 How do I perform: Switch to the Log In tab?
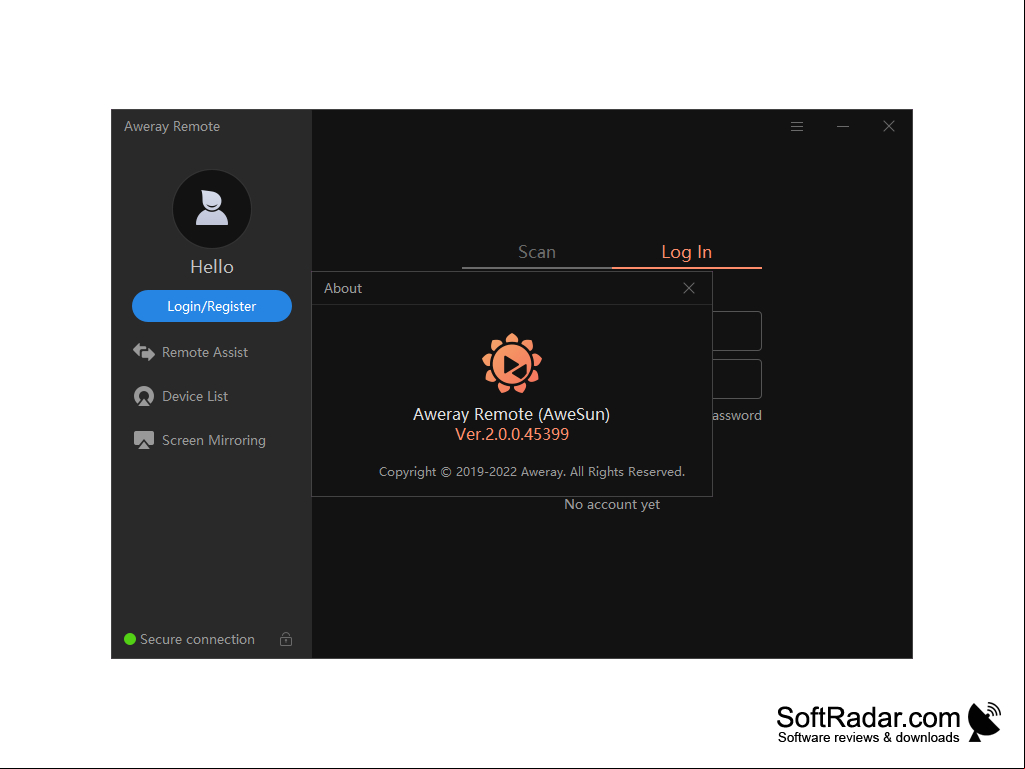(x=686, y=252)
